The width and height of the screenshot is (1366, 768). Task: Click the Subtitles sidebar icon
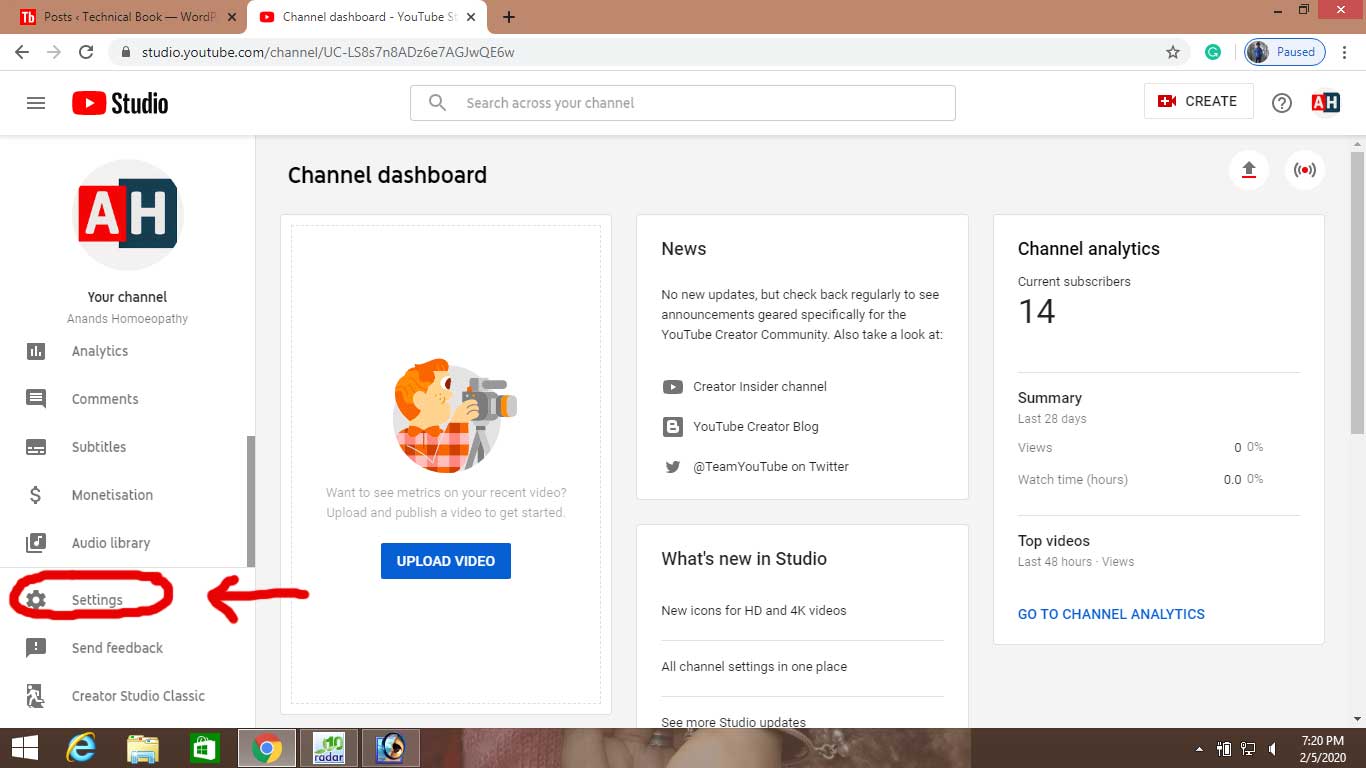36,447
